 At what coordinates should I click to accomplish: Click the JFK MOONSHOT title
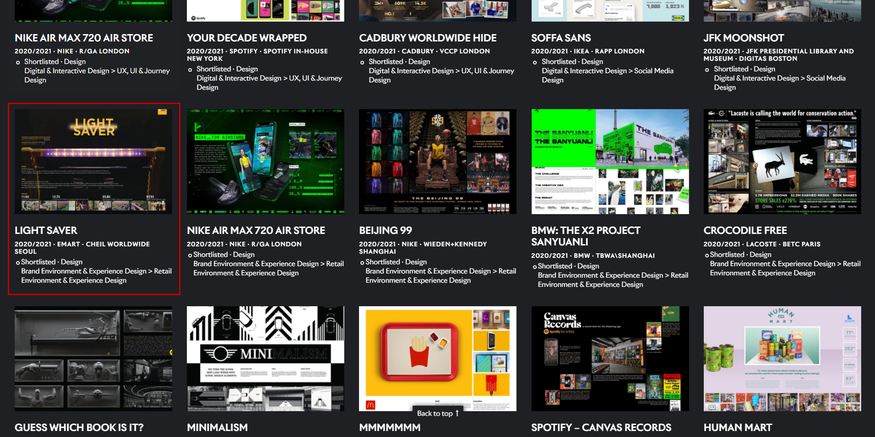(x=744, y=38)
